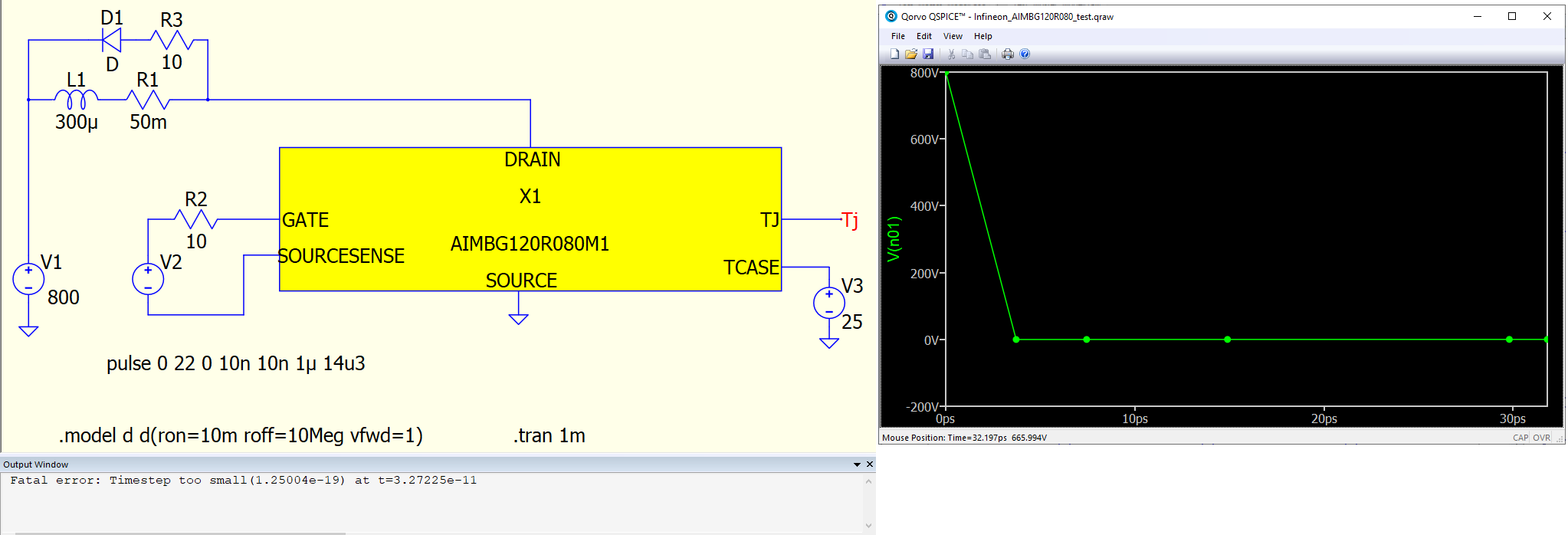The image size is (1568, 535).
Task: Click the Save floppy disk icon
Action: (x=928, y=54)
